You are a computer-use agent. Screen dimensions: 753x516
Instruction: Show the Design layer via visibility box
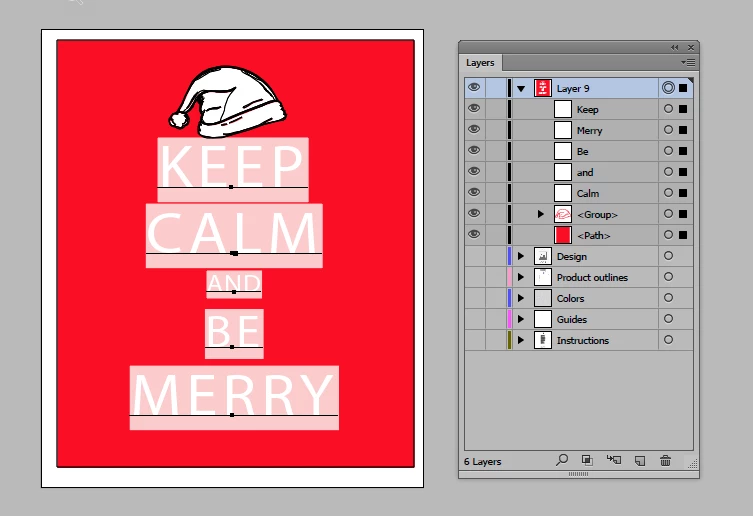(475, 256)
